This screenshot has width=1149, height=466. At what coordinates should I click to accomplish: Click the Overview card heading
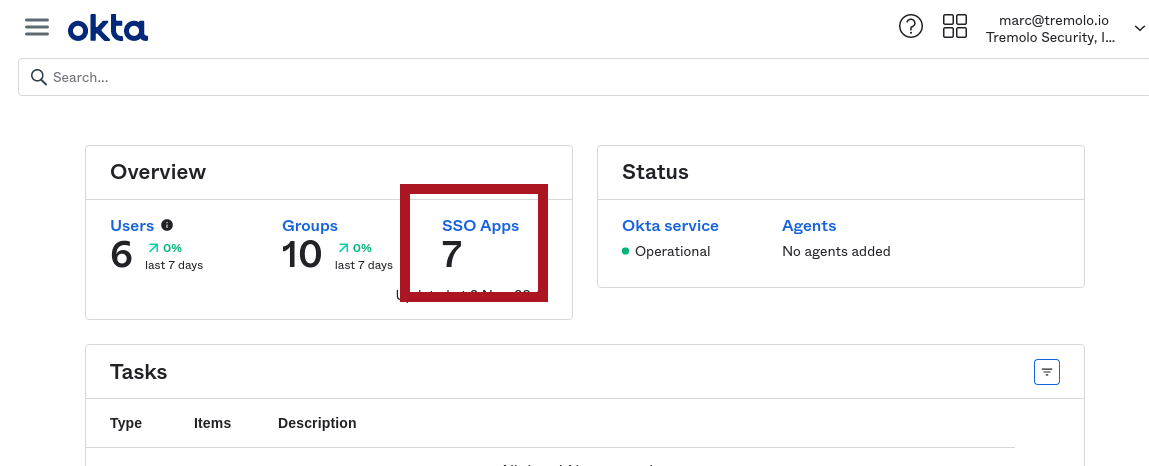click(x=158, y=172)
